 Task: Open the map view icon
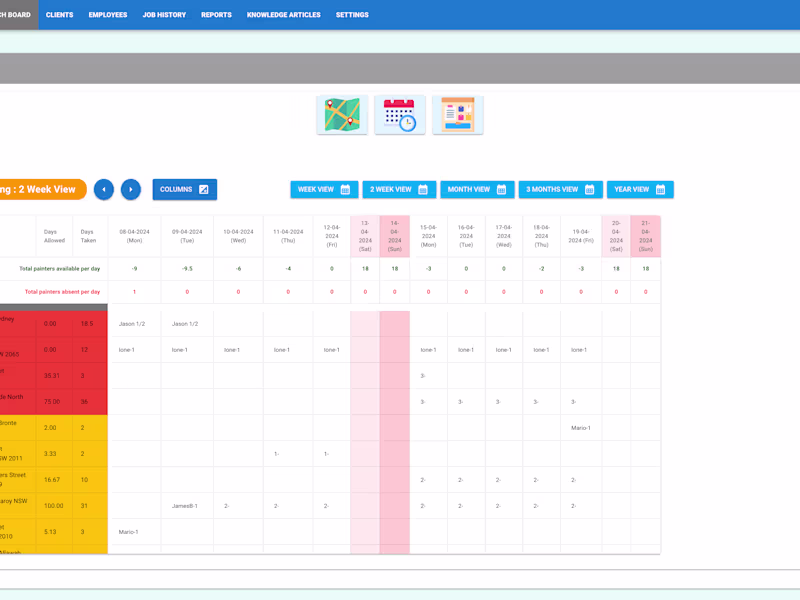(x=342, y=113)
